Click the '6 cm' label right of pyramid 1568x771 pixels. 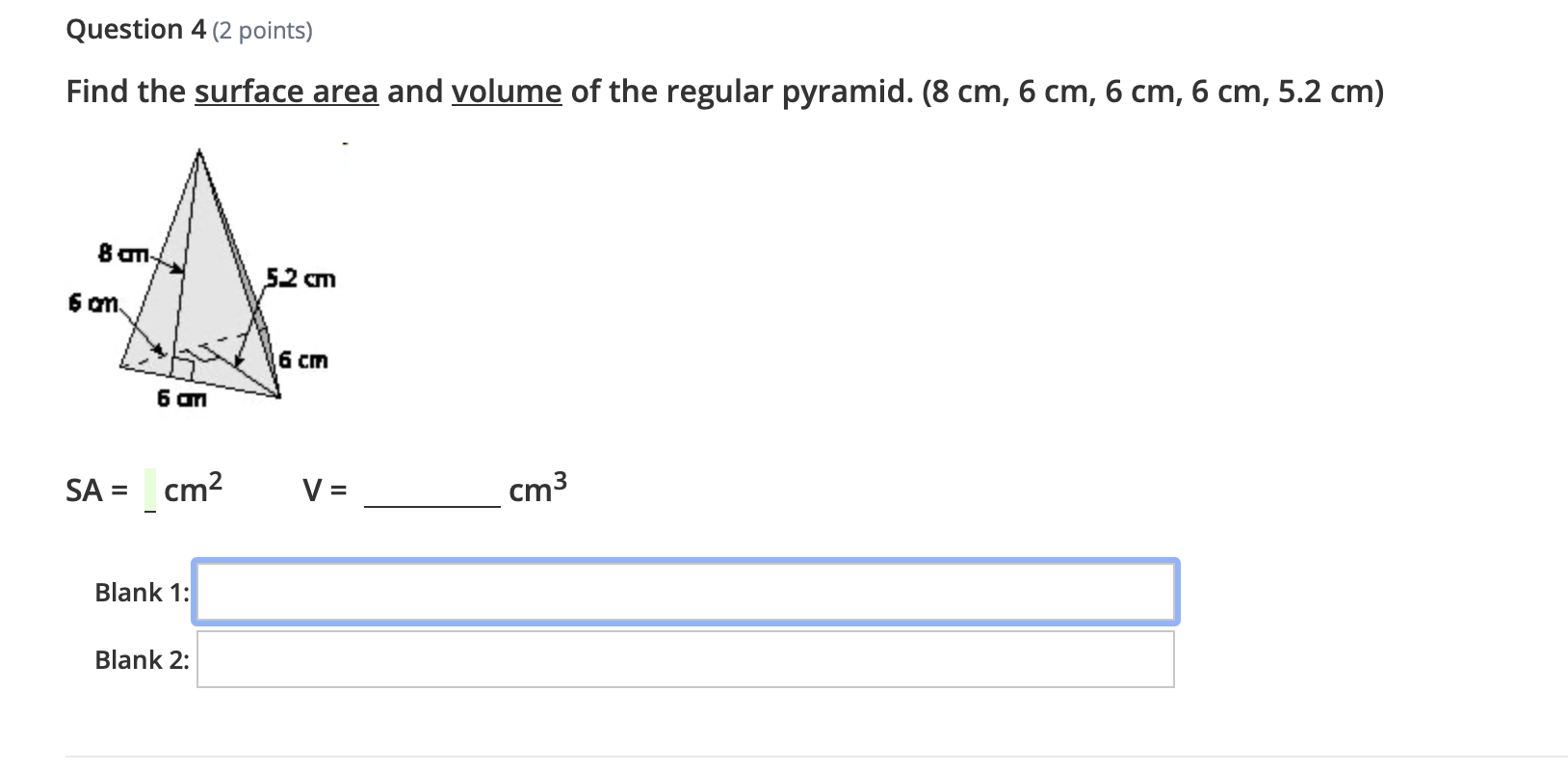[301, 360]
